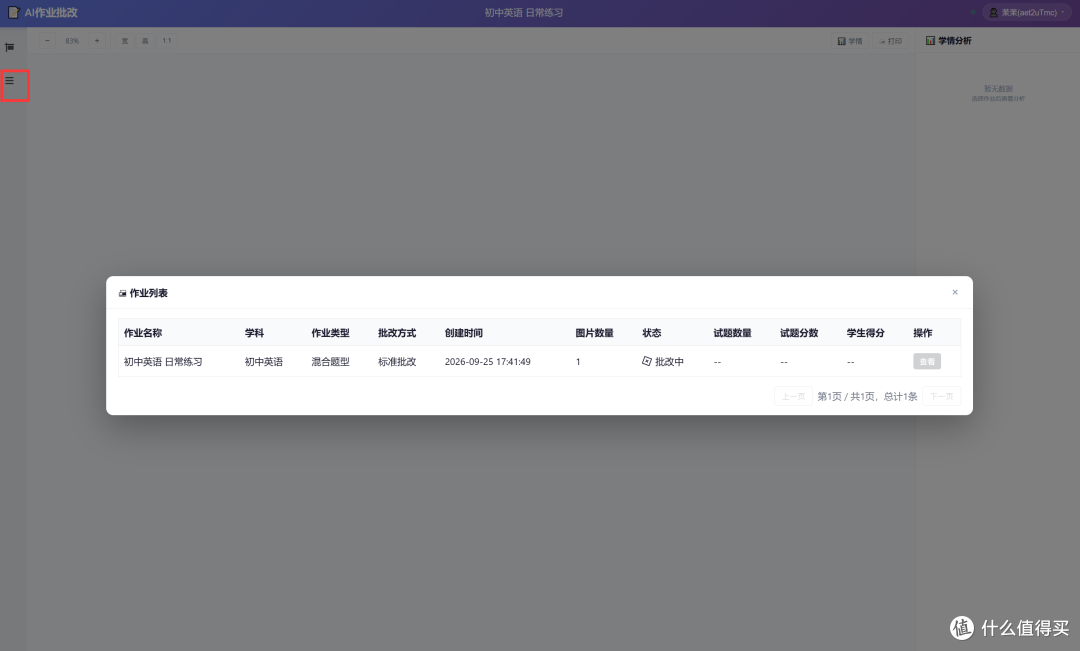This screenshot has width=1080, height=651.
Task: Click the green status dot beside user menu
Action: (973, 12)
